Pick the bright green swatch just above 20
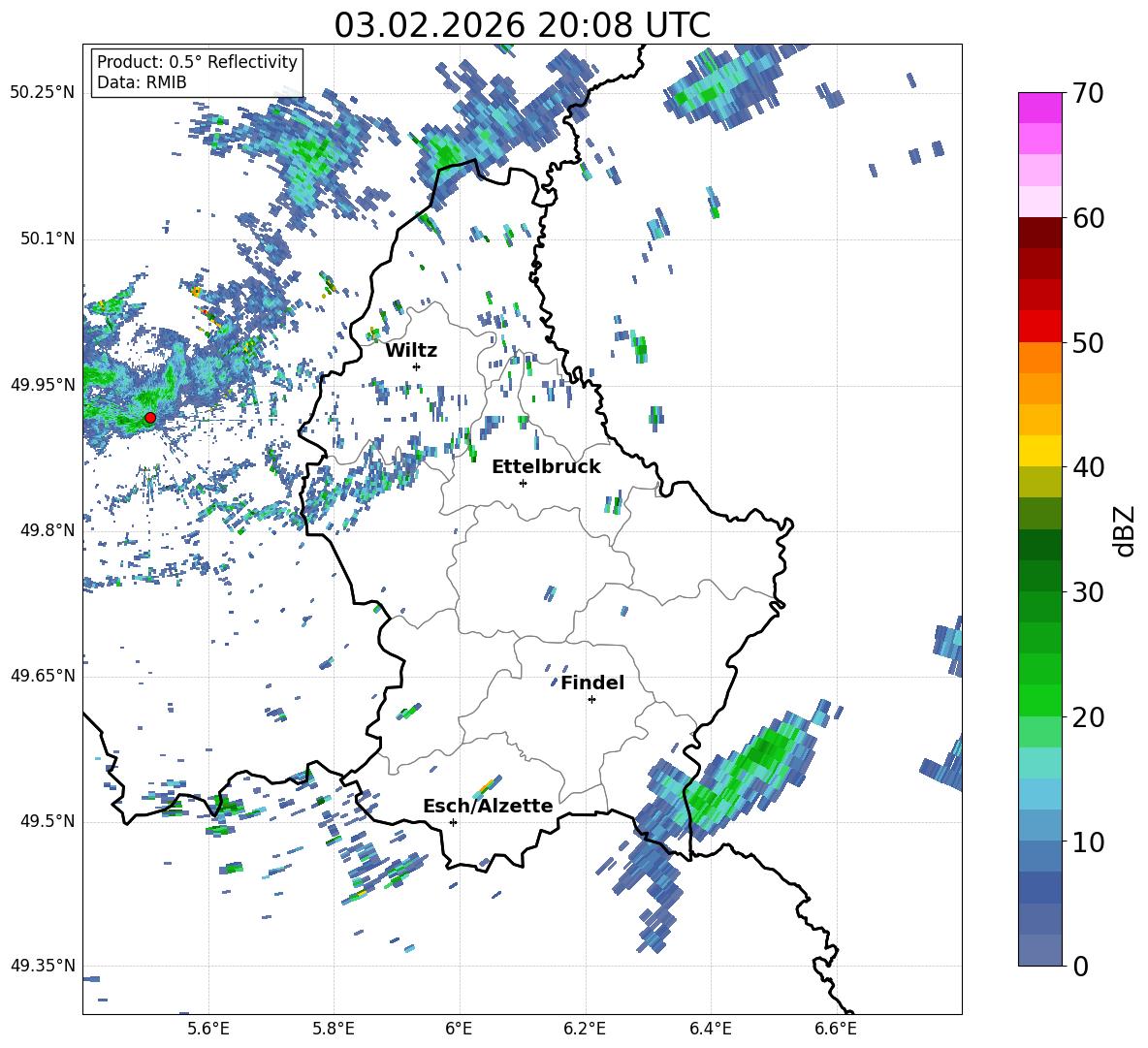The height and width of the screenshot is (1048, 1148). (1040, 700)
